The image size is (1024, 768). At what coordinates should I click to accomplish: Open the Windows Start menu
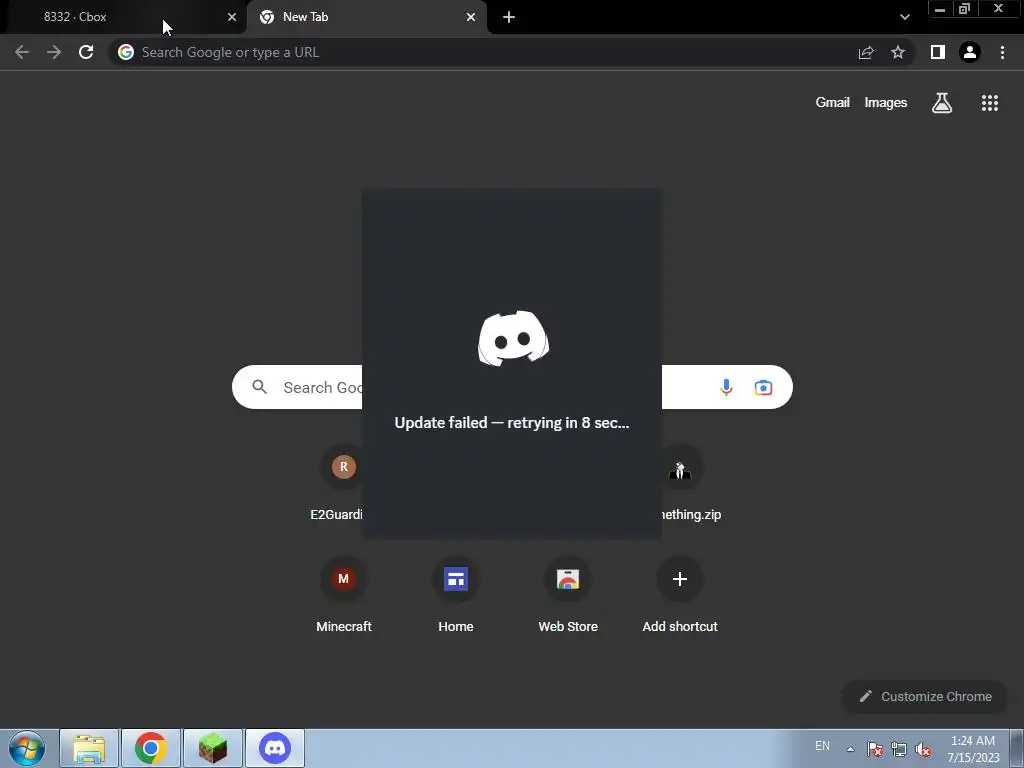27,748
